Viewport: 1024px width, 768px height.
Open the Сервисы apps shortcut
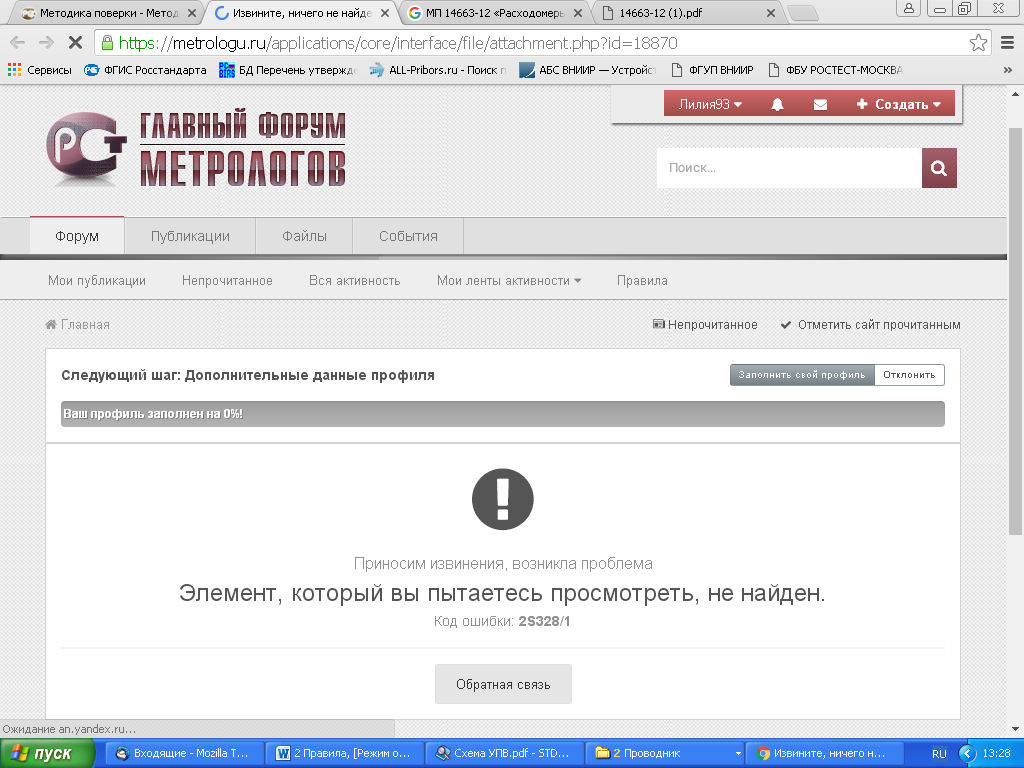coord(40,70)
